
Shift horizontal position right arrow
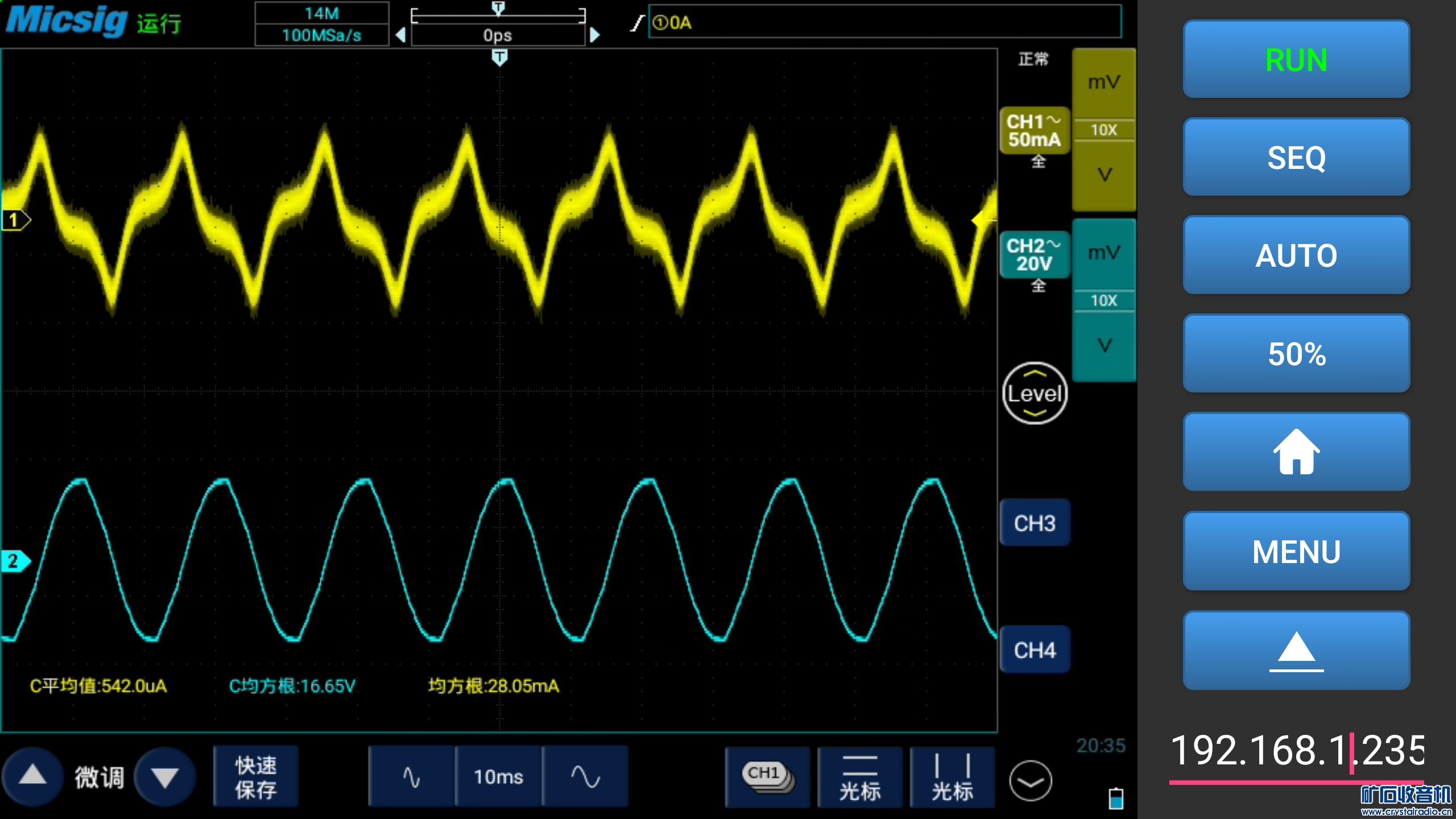coord(595,35)
